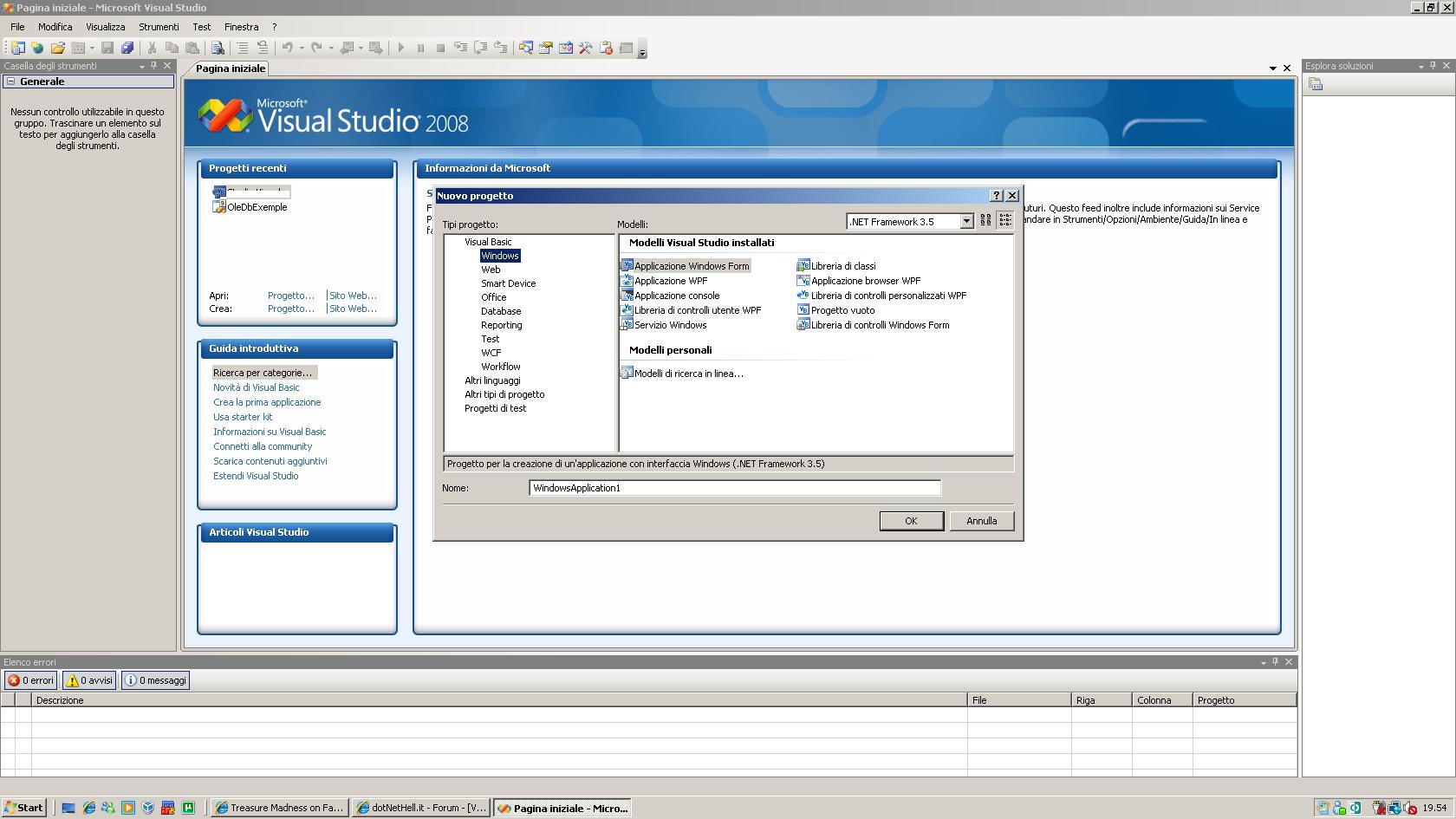
Task: Click Annulla in Nuovo progetto dialog
Action: click(982, 521)
